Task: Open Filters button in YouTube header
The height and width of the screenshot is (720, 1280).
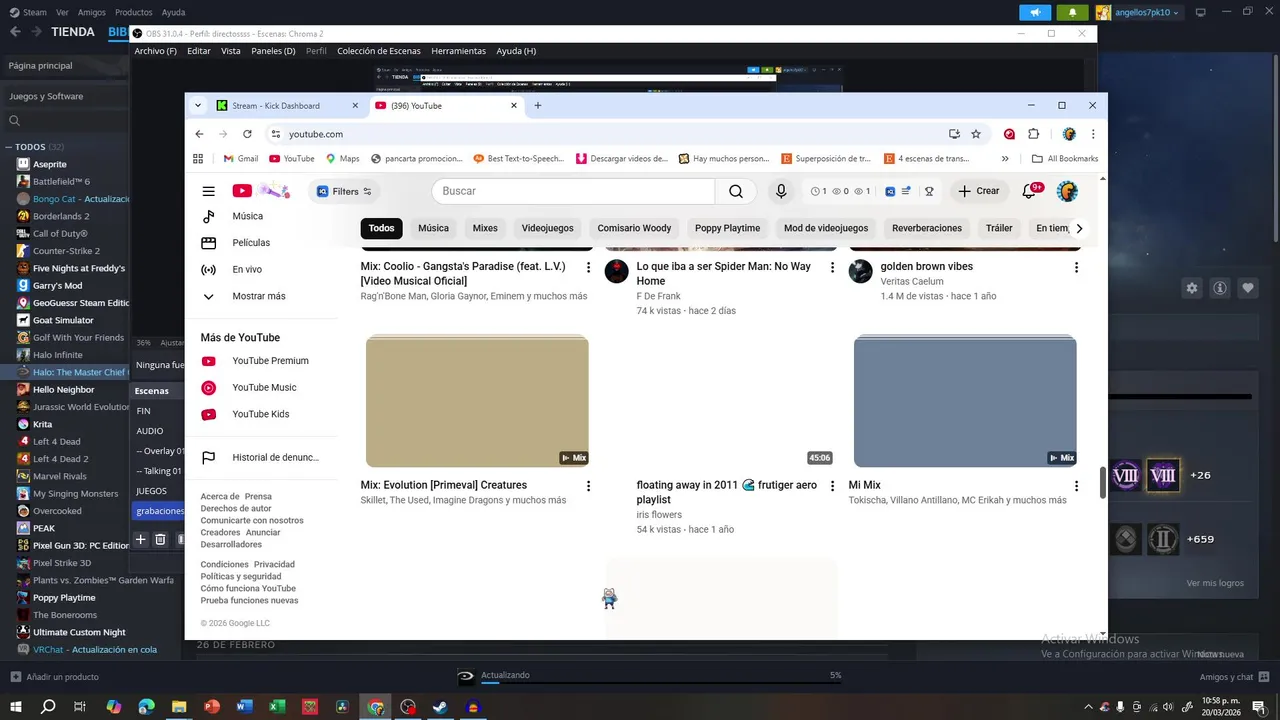Action: tap(344, 191)
